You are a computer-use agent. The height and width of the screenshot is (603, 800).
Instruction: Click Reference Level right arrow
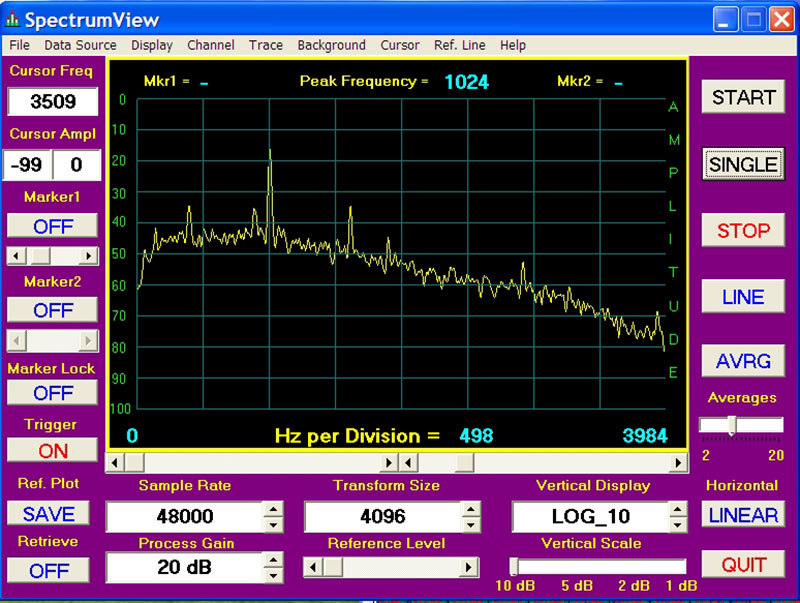(x=468, y=567)
